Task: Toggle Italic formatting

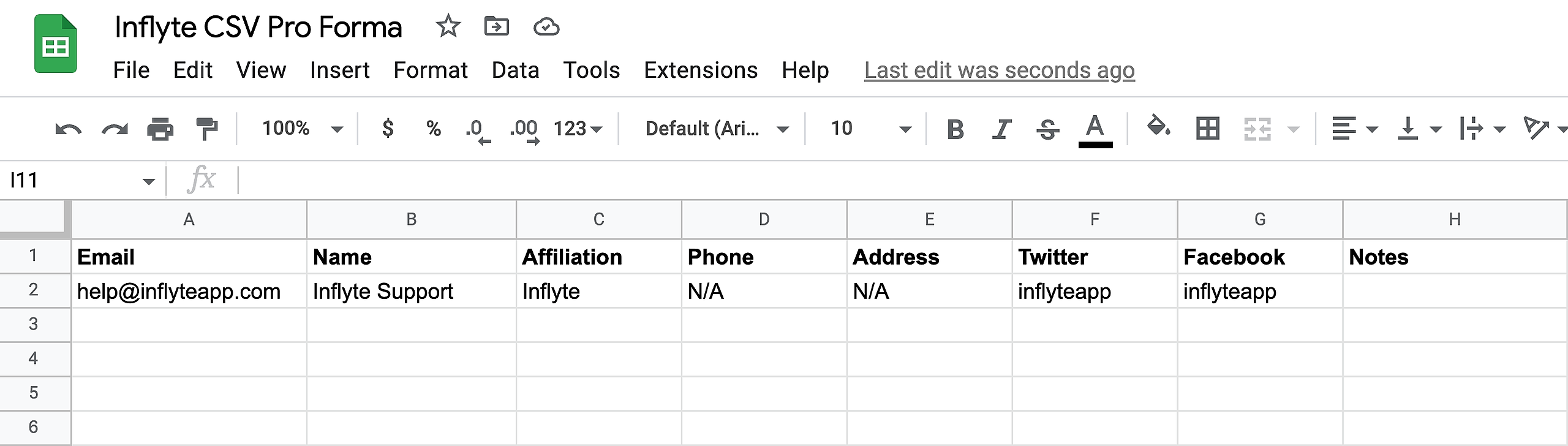Action: [1001, 129]
